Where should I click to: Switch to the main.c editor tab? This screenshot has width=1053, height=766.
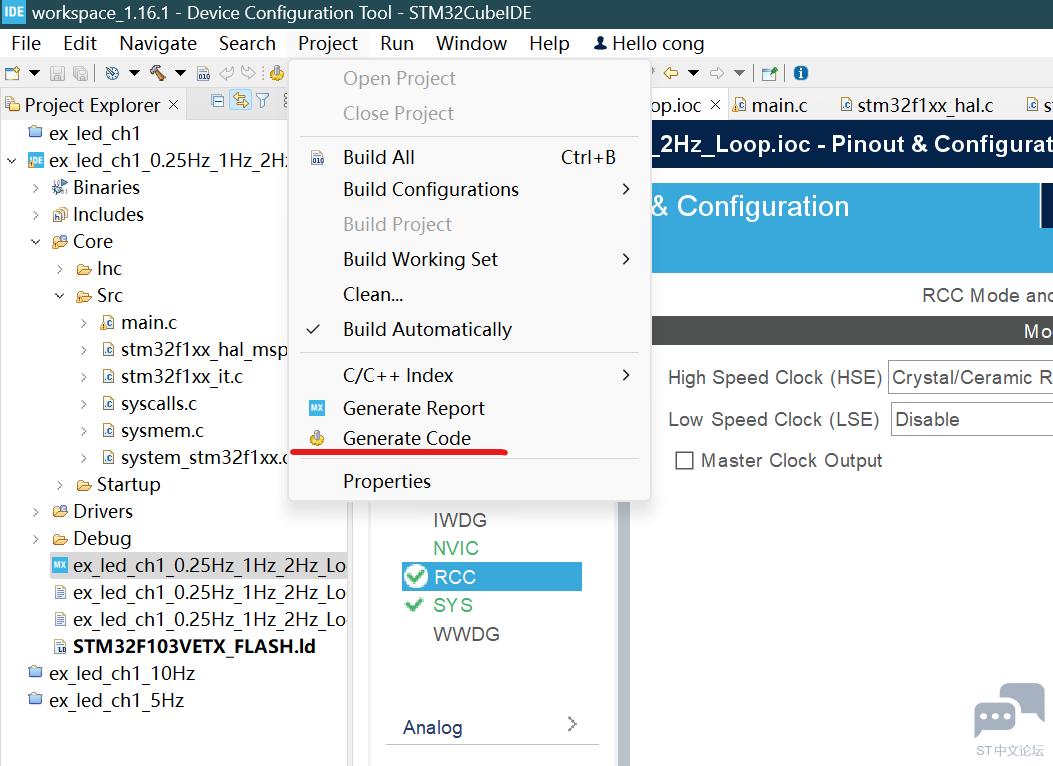pyautogui.click(x=770, y=105)
